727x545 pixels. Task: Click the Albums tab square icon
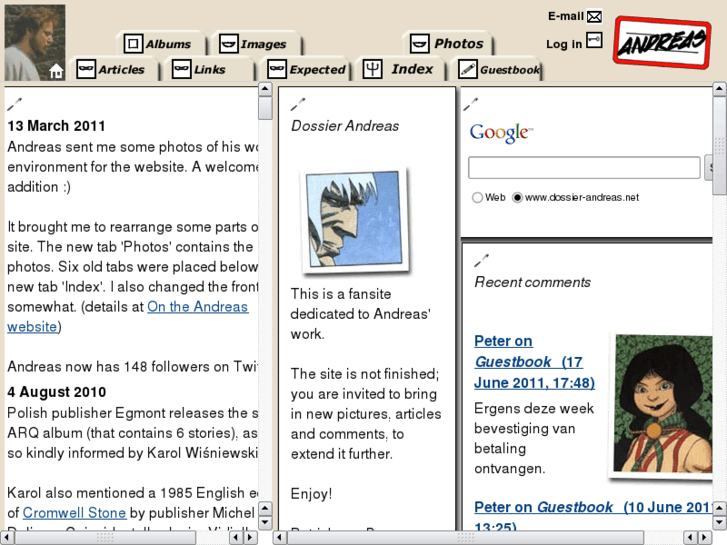(x=133, y=44)
